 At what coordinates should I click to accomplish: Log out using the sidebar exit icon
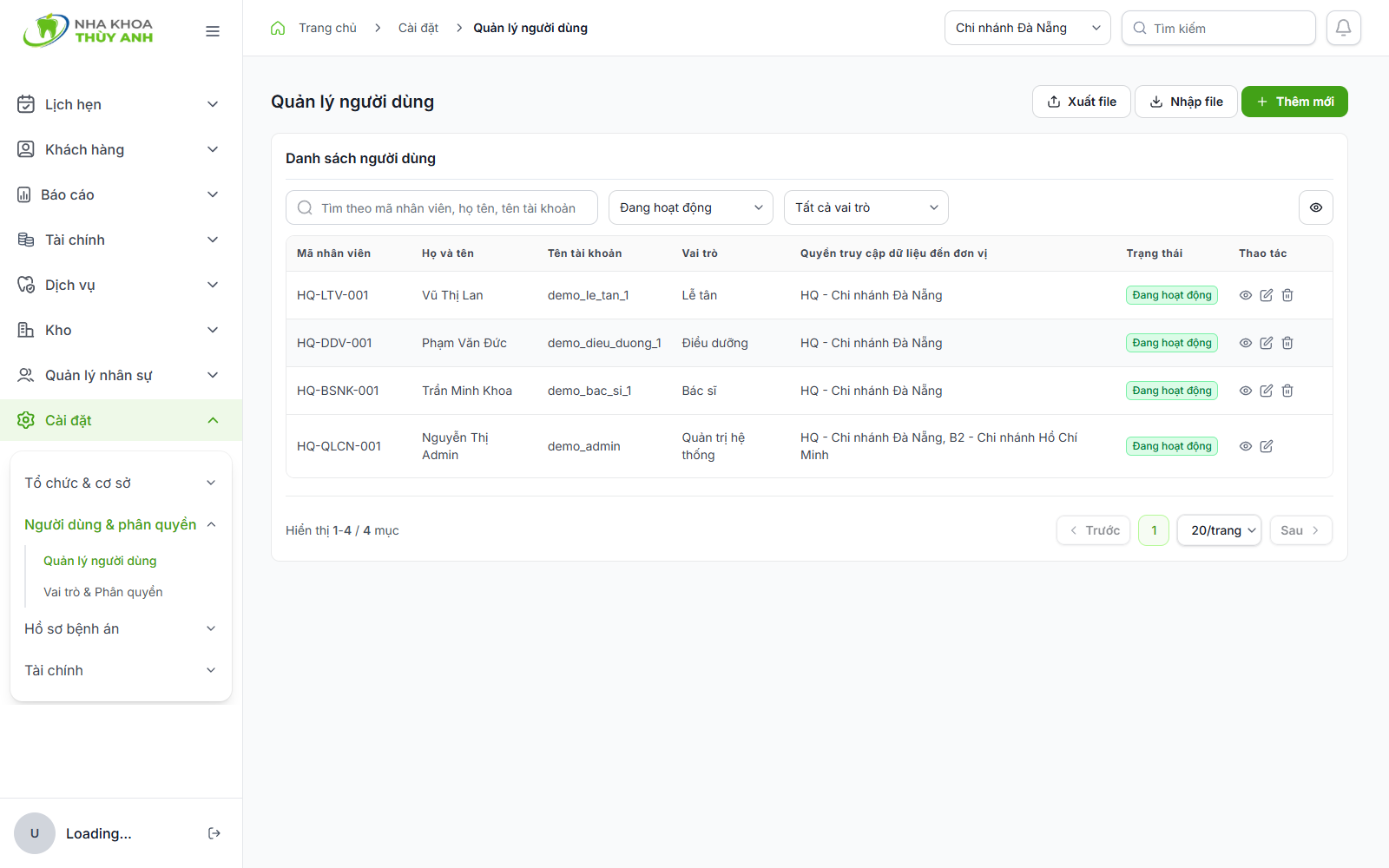click(x=214, y=833)
